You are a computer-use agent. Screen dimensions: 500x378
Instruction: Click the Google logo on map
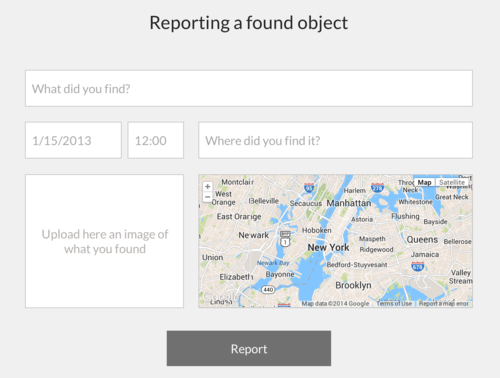click(x=220, y=296)
